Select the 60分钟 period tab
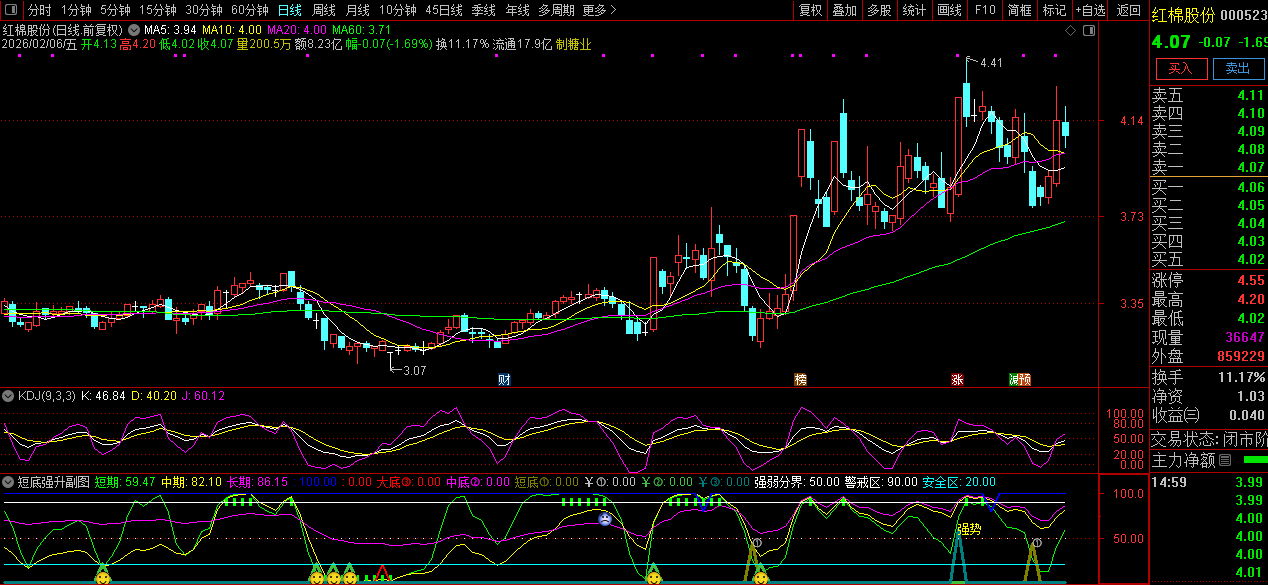This screenshot has width=1268, height=585. click(250, 10)
